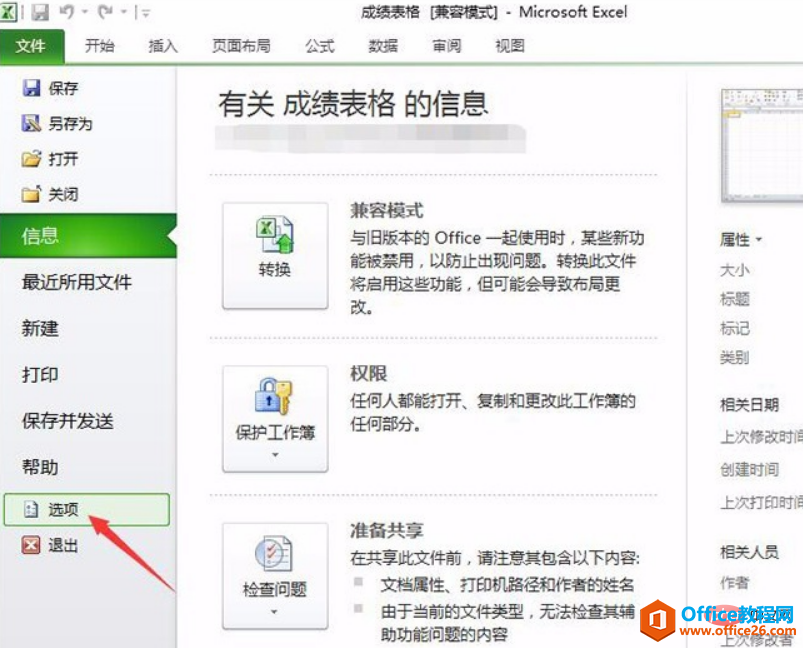The image size is (803, 648).
Task: Click the workbook preview thumbnail
Action: [x=762, y=145]
